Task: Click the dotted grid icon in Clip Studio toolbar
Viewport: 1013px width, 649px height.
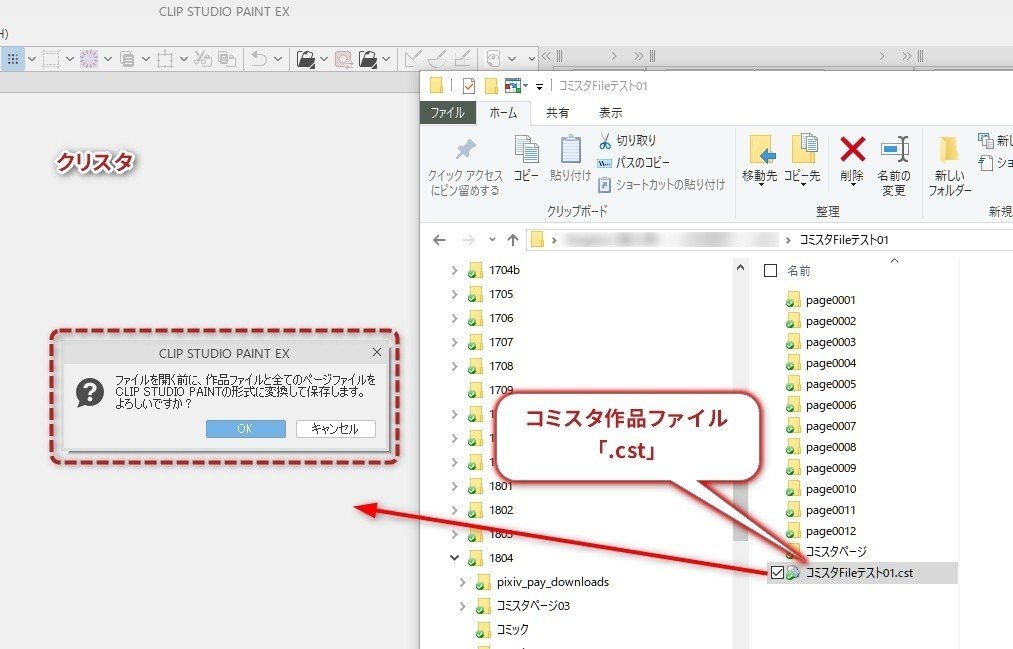Action: (12, 59)
